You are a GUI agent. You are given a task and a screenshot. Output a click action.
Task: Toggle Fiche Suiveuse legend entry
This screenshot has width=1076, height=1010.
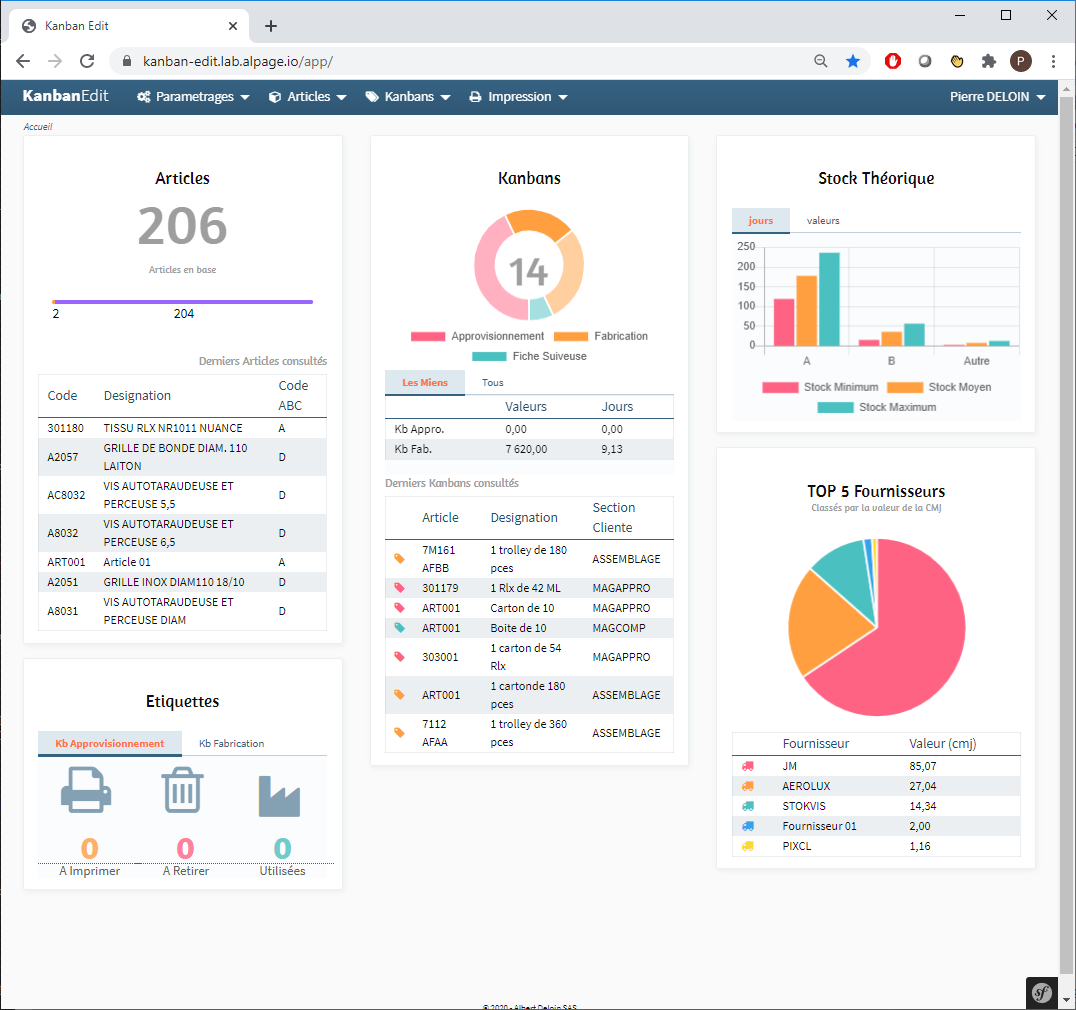529,356
